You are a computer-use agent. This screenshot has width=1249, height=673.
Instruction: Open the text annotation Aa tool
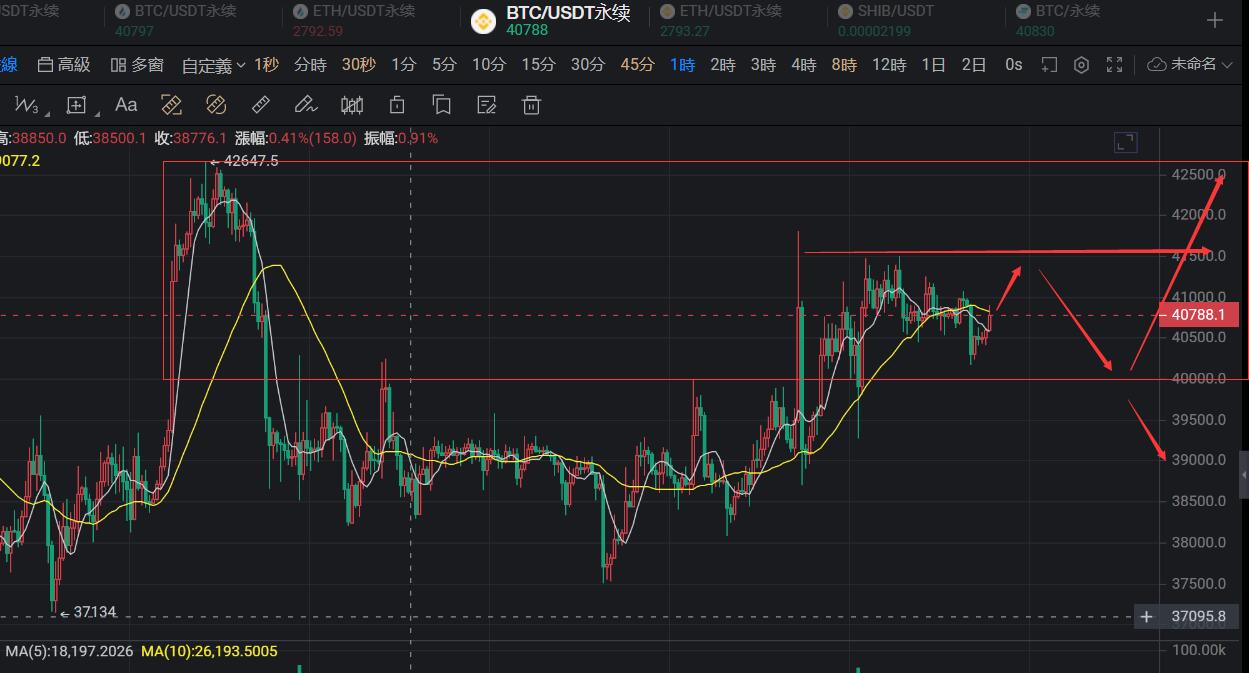point(126,105)
